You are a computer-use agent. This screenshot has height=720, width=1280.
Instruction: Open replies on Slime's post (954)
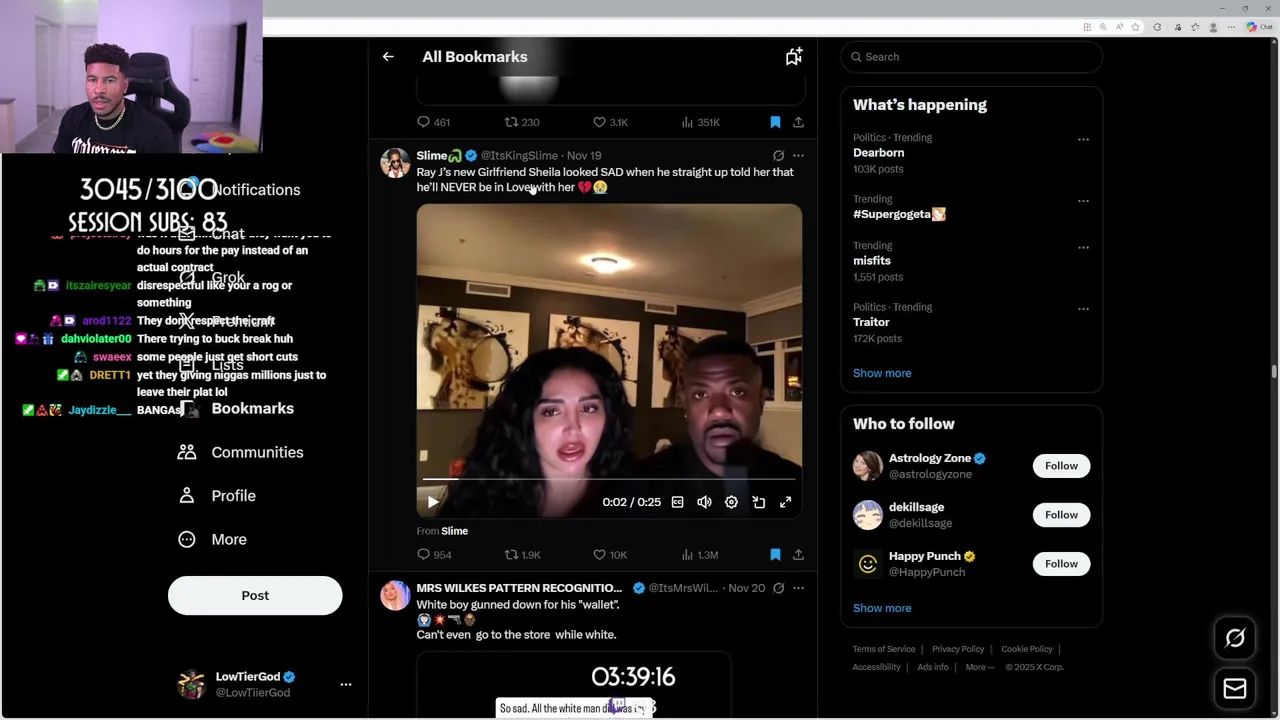click(x=434, y=555)
